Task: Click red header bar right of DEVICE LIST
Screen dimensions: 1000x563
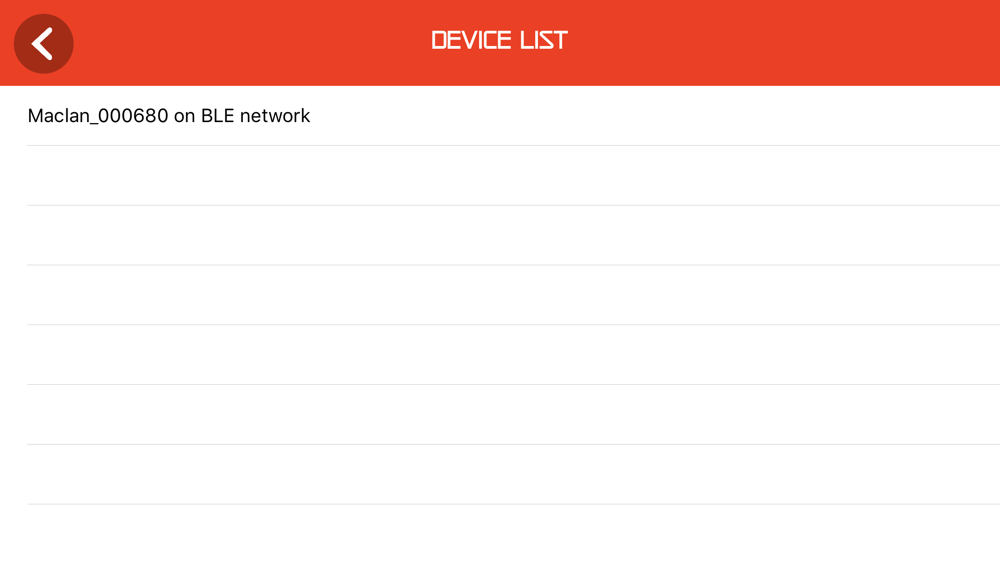Action: click(783, 43)
